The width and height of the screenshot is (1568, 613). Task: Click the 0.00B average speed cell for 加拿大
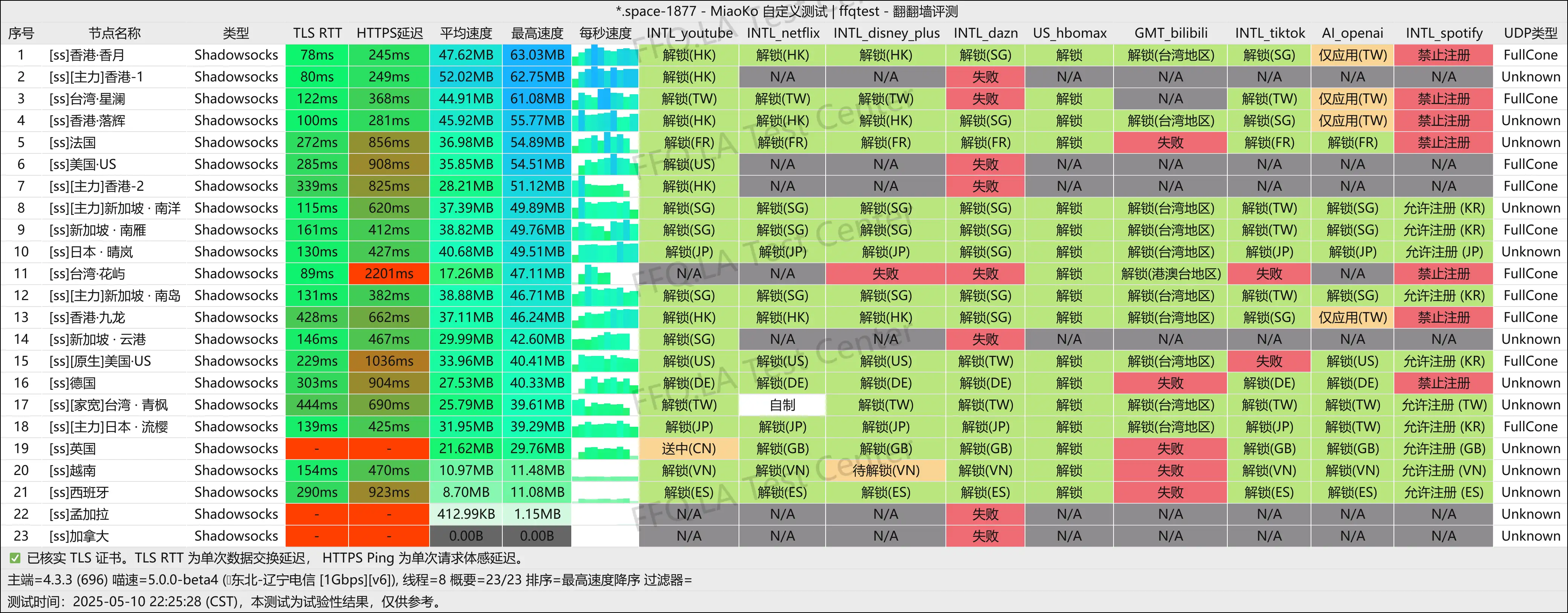466,536
